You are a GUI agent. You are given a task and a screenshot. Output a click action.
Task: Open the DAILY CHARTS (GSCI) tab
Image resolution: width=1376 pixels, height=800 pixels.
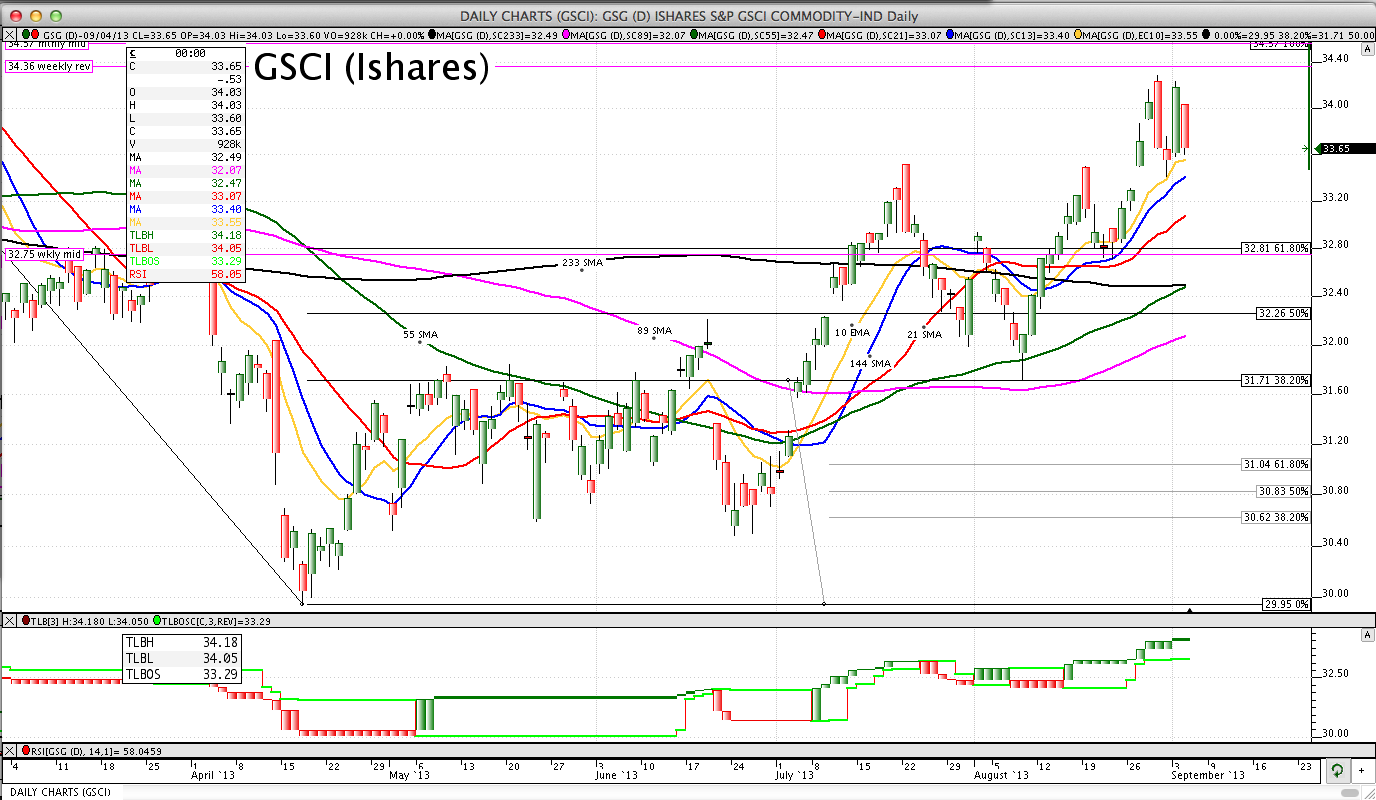click(x=62, y=792)
